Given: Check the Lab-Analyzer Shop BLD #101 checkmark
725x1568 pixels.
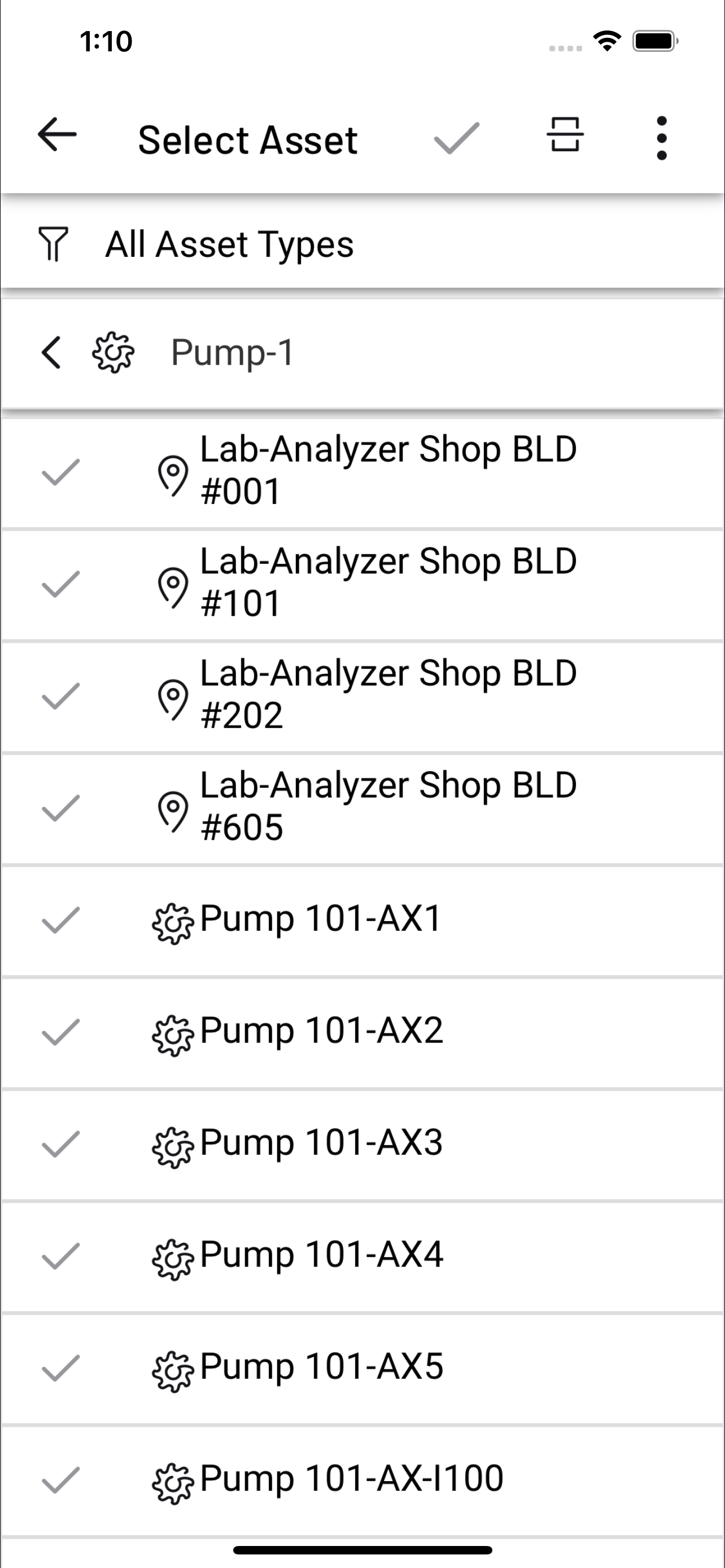Looking at the screenshot, I should coord(60,585).
